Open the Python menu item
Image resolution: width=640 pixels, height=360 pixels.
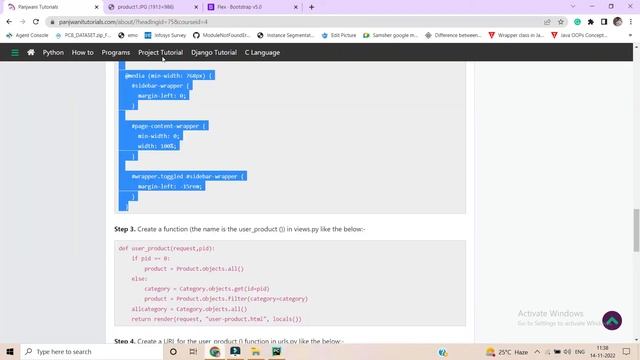point(53,53)
